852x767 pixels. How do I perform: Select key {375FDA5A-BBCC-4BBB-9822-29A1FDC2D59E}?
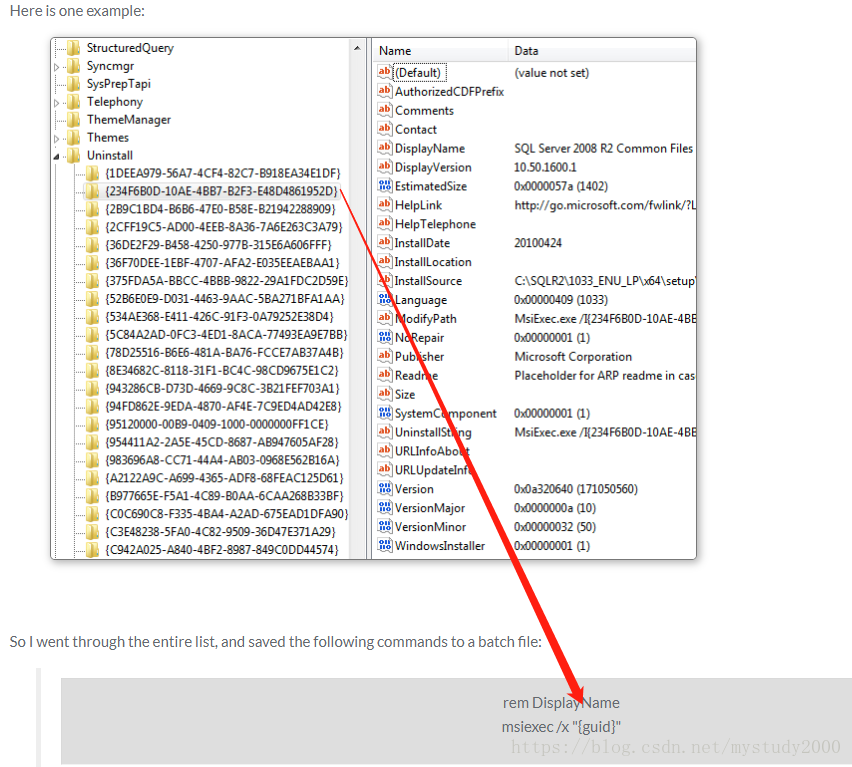227,281
